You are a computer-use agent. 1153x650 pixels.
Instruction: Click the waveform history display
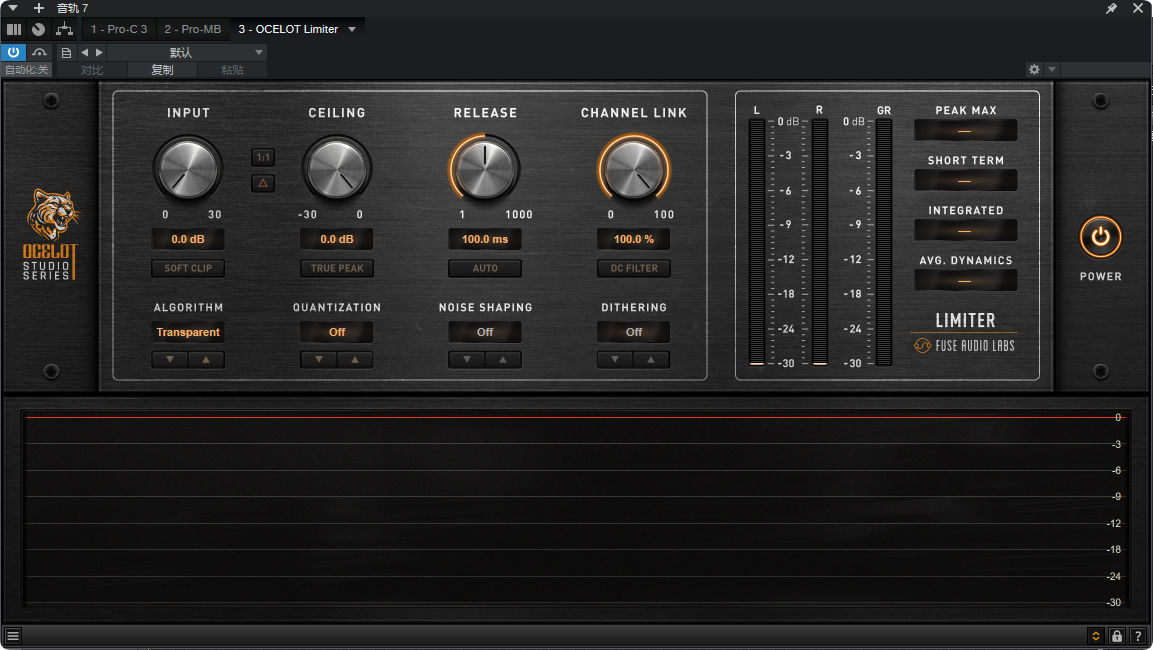click(x=574, y=509)
